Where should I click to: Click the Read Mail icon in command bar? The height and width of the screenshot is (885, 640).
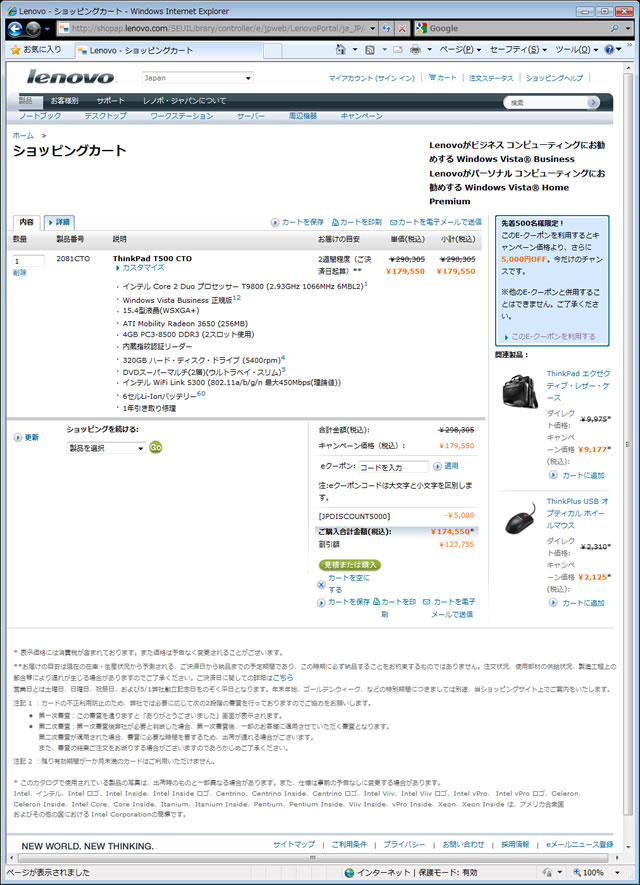point(397,50)
